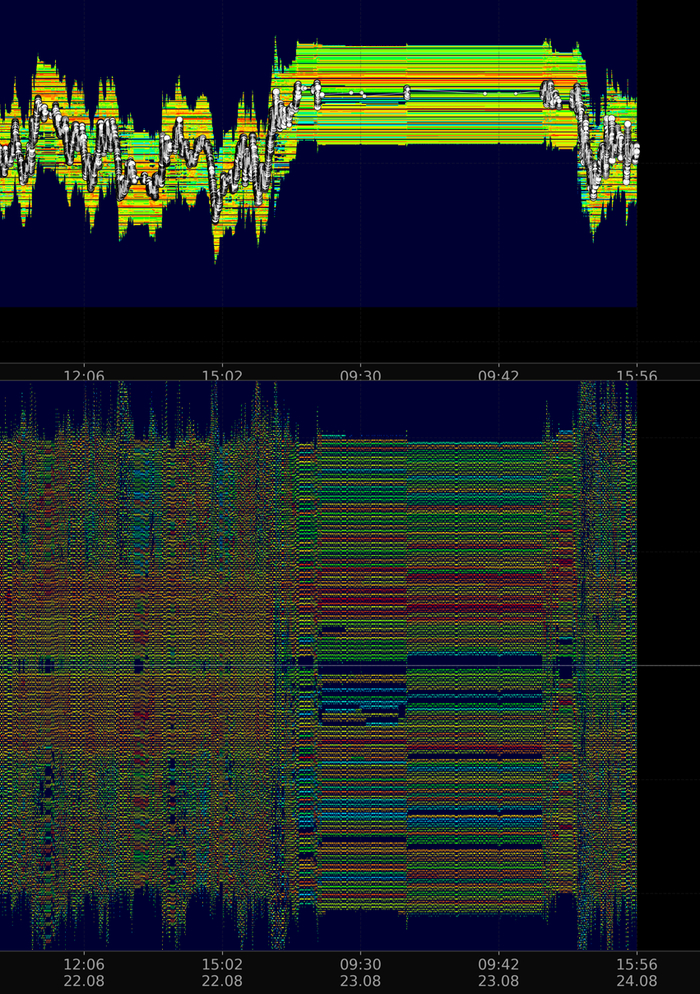Click the 09:42 23.08 label on bottom axis

click(x=498, y=972)
